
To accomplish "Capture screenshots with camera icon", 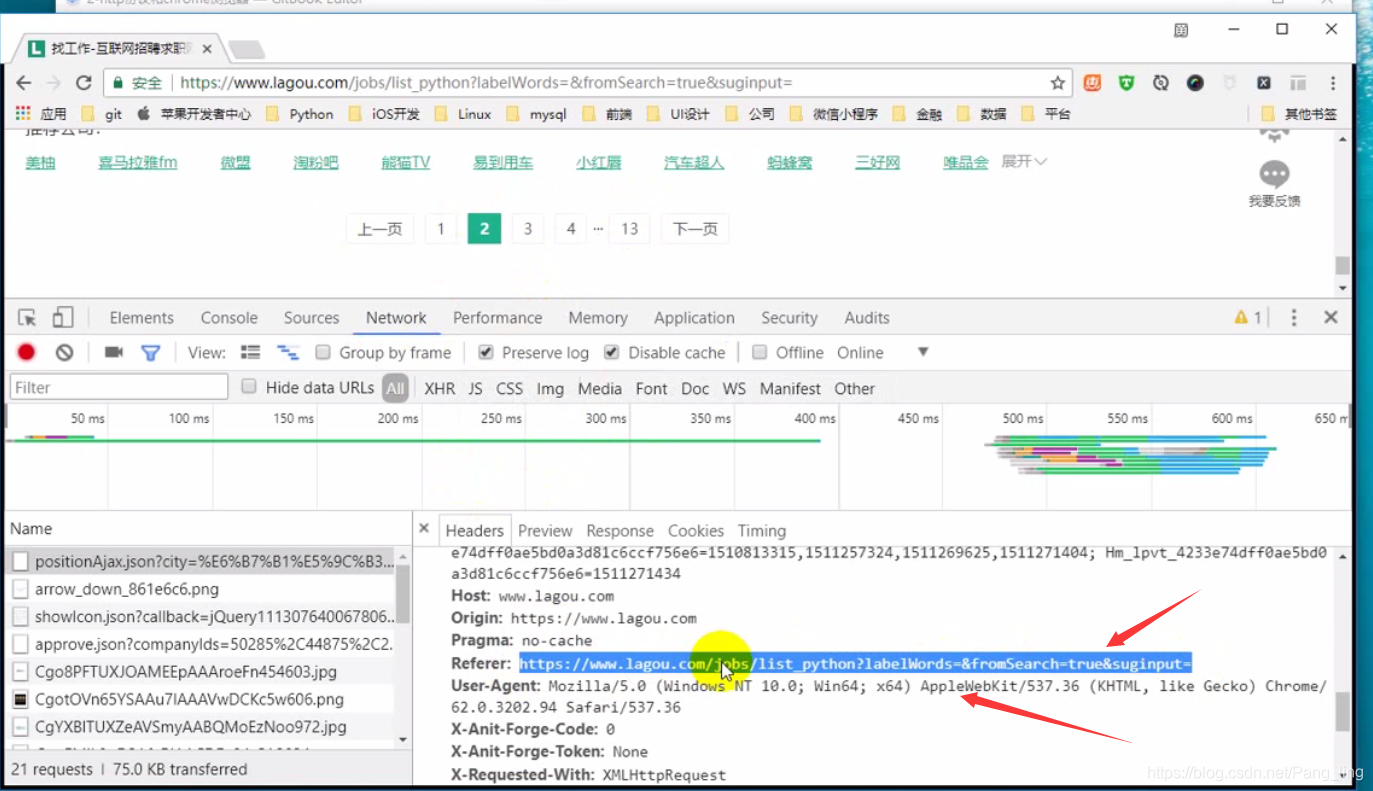I will point(113,352).
